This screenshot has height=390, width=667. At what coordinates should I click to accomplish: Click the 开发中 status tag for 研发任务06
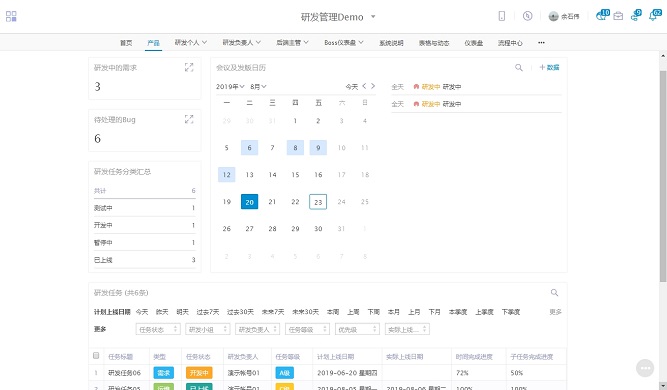199,373
